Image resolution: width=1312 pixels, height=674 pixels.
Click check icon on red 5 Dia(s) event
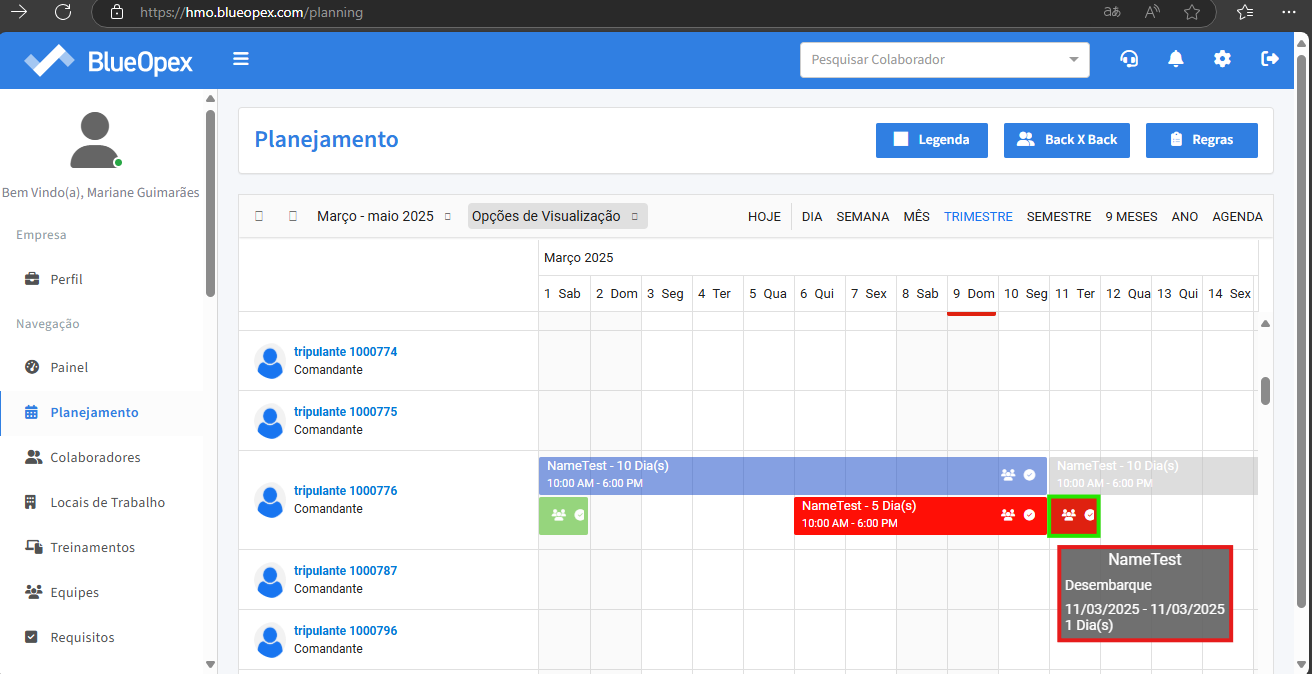[x=1029, y=515]
